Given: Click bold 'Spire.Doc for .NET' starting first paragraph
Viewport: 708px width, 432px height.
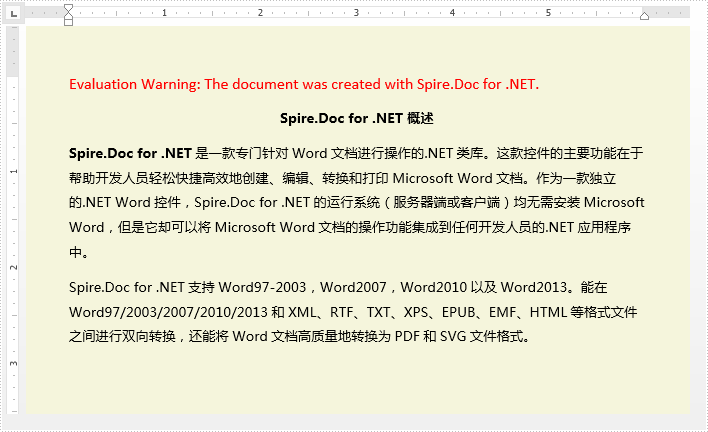Looking at the screenshot, I should 130,153.
